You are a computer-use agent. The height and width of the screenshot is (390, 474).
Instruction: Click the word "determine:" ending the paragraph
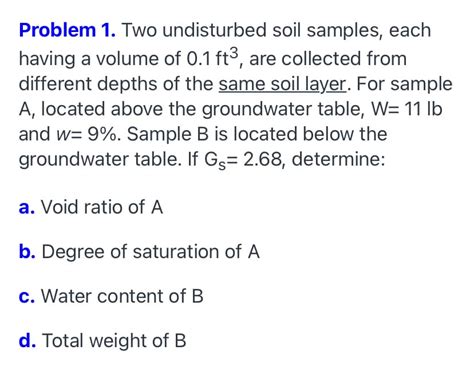(338, 159)
